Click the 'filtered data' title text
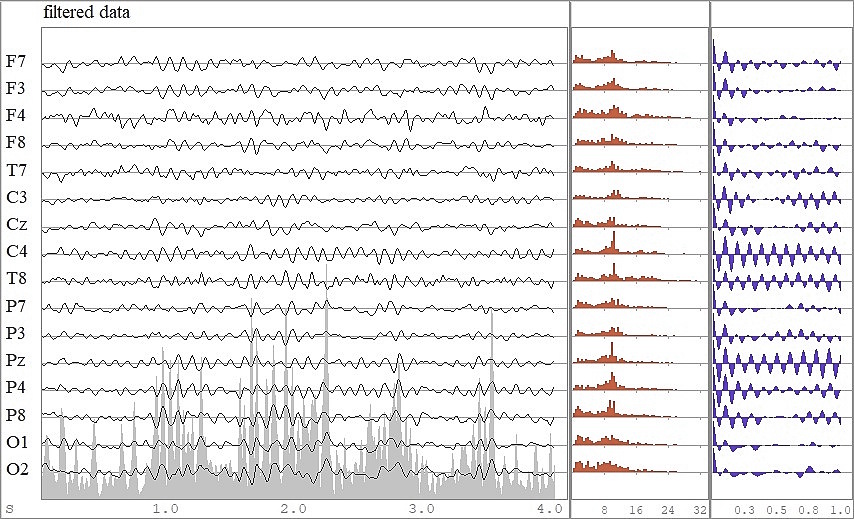The width and height of the screenshot is (854, 519). [x=87, y=12]
